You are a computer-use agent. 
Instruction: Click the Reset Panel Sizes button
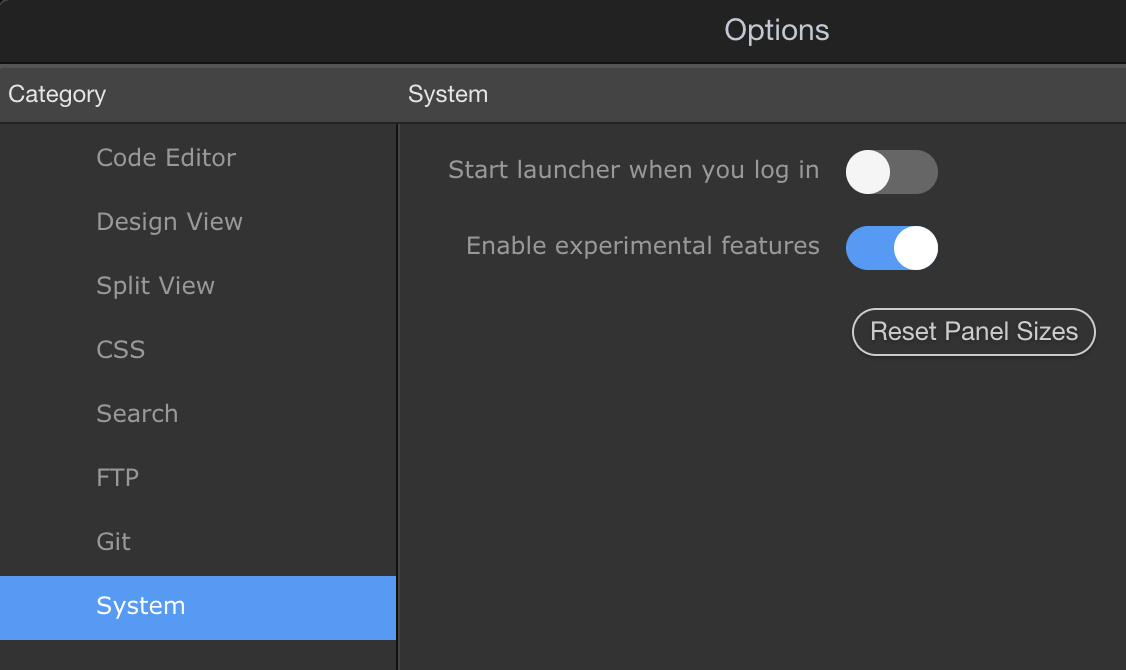click(x=973, y=332)
